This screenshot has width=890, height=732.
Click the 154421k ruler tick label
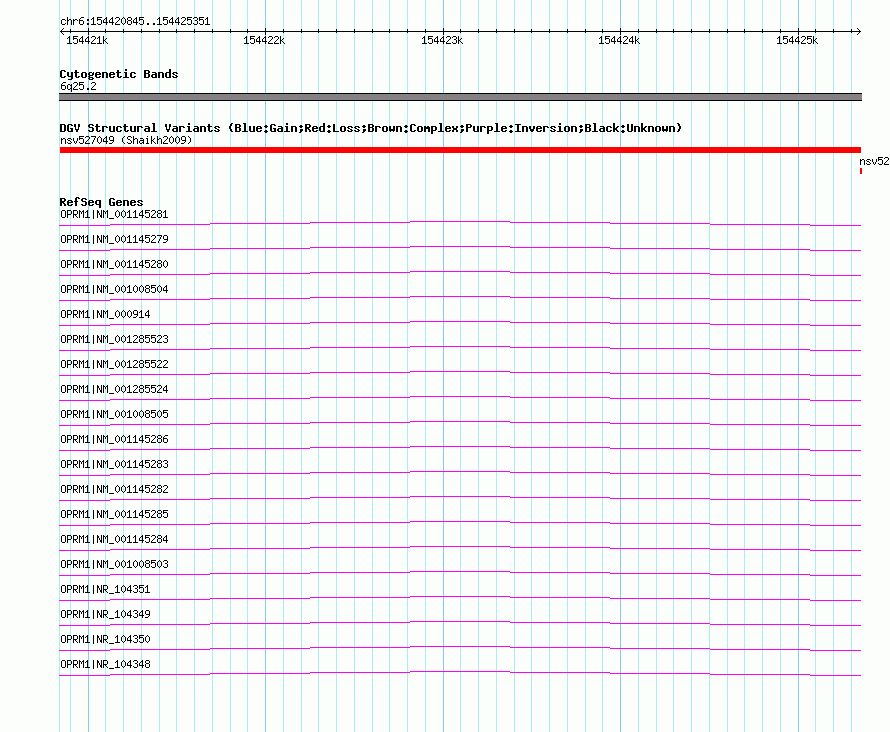pos(87,40)
